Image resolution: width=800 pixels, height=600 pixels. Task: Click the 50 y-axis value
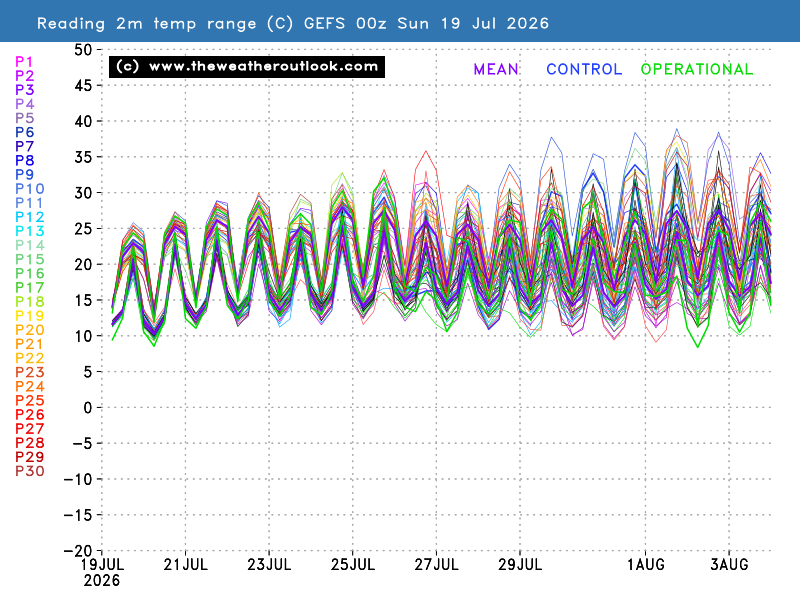tap(83, 50)
